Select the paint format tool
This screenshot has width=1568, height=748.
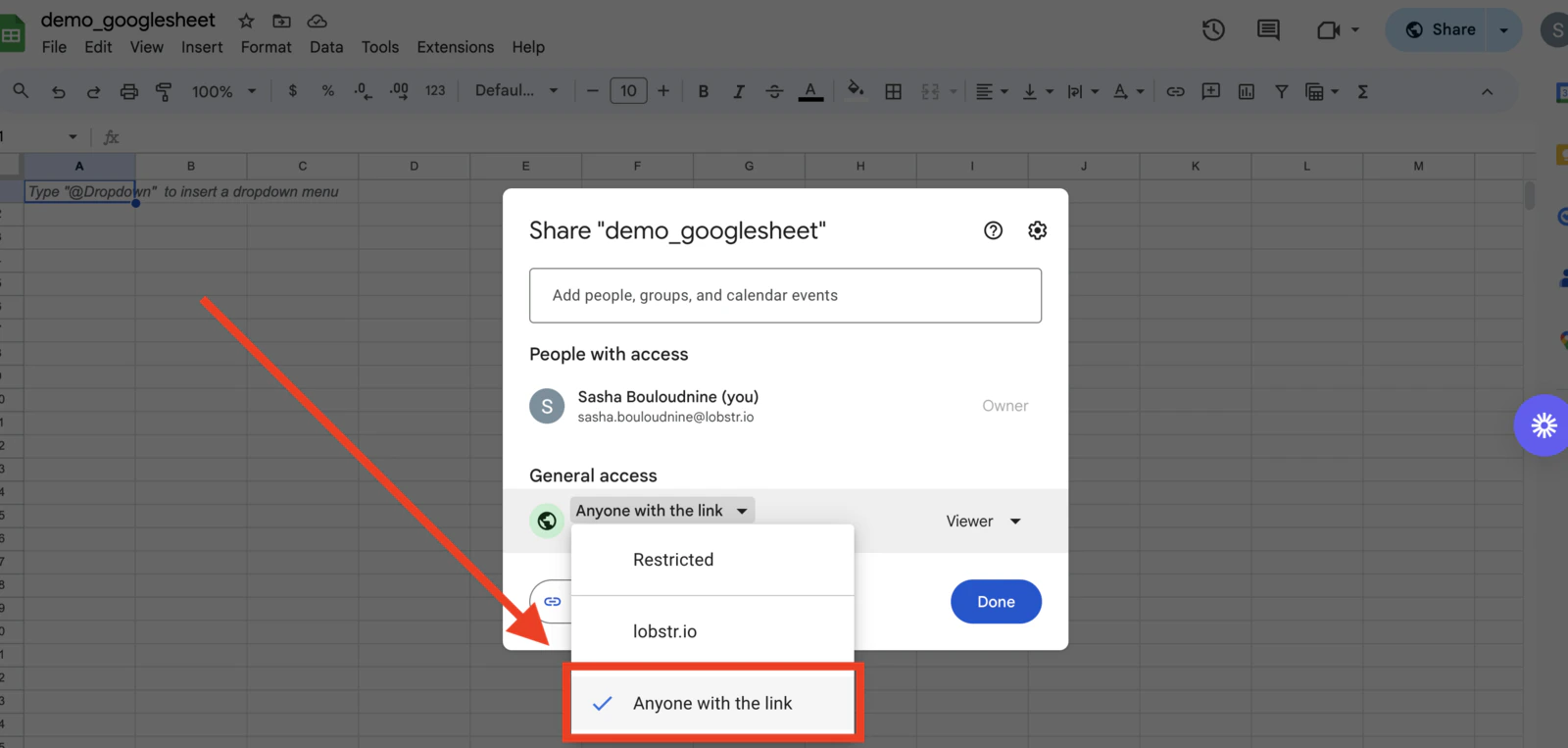click(x=164, y=91)
